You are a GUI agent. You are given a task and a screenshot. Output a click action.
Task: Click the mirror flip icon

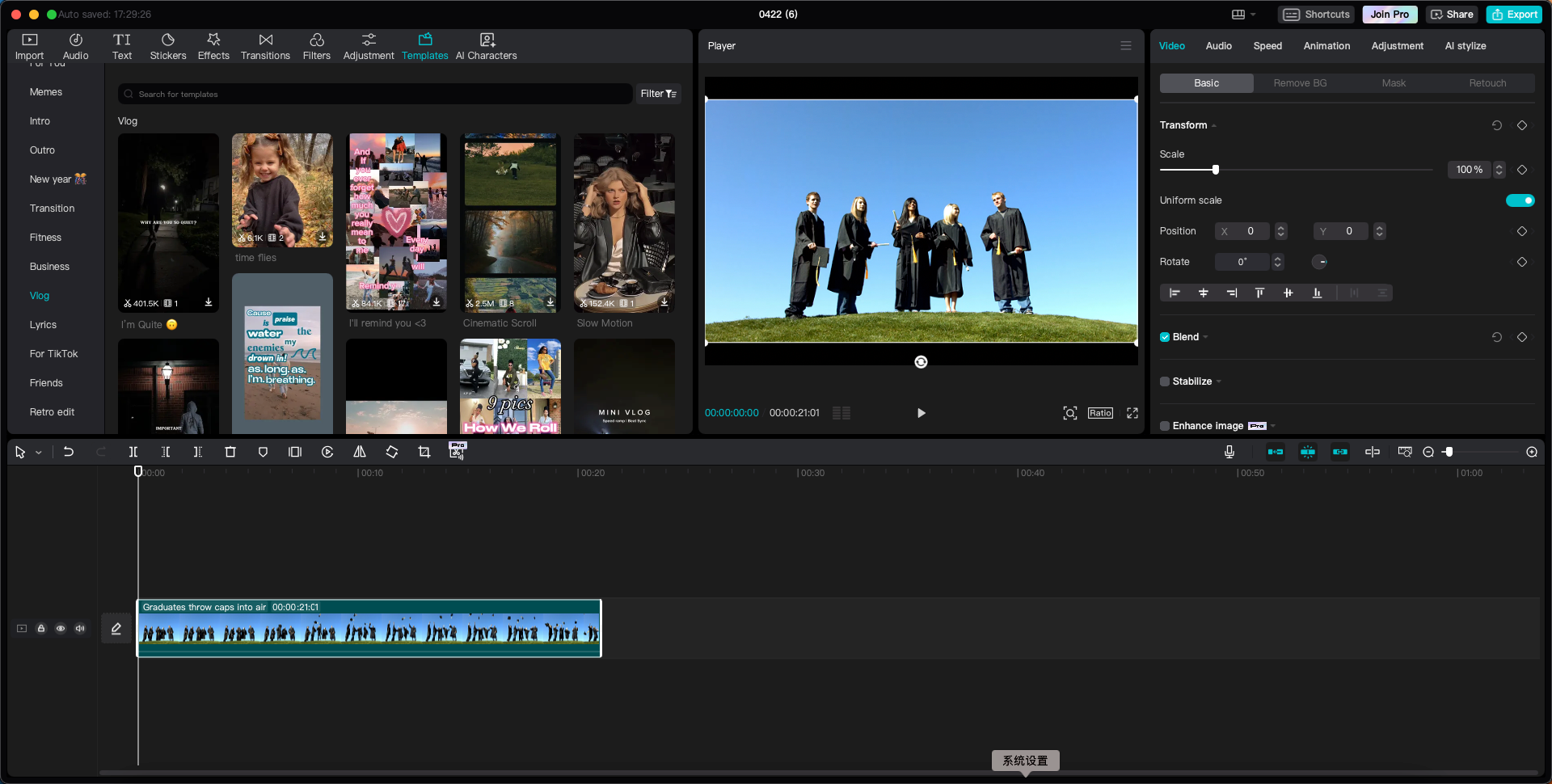360,452
